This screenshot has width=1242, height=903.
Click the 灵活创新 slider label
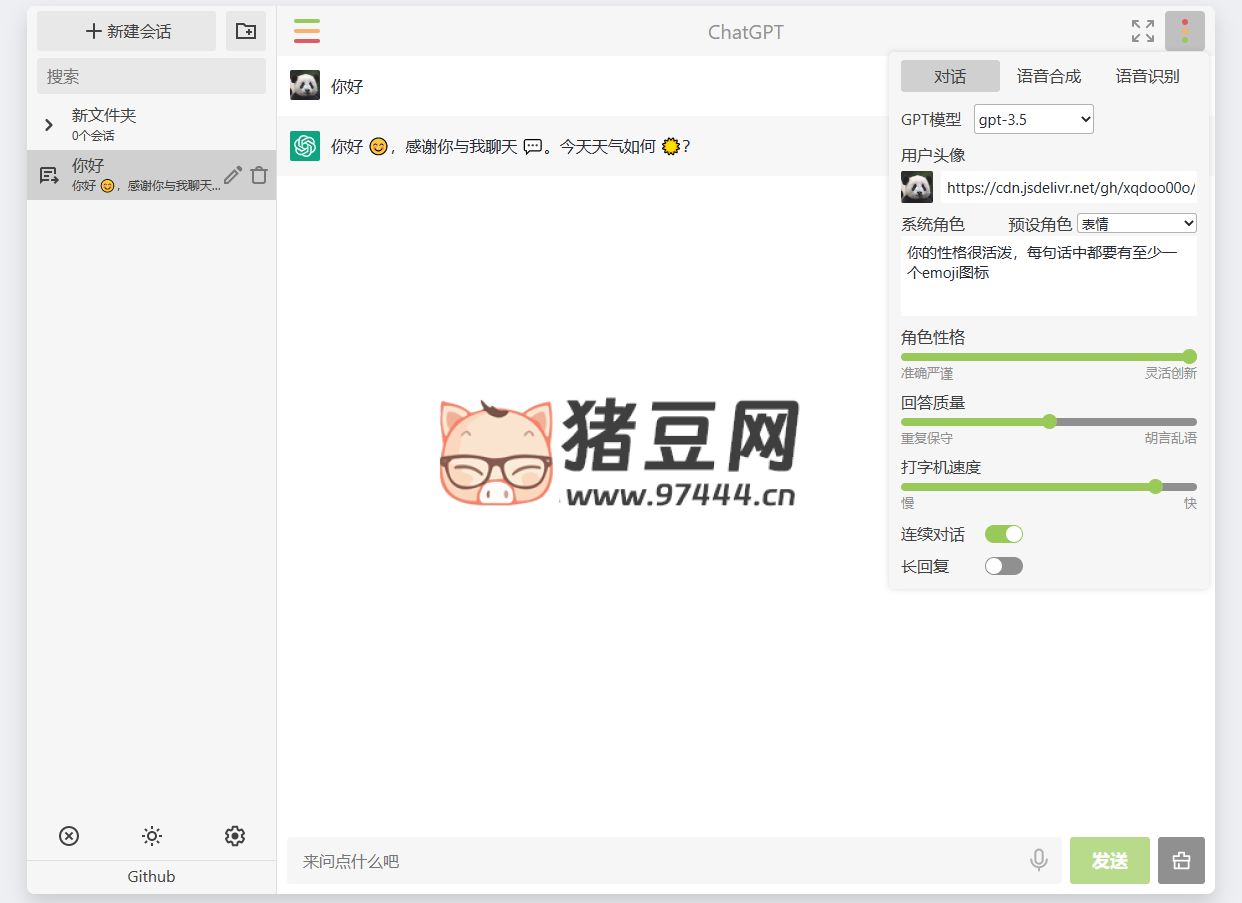[1171, 373]
